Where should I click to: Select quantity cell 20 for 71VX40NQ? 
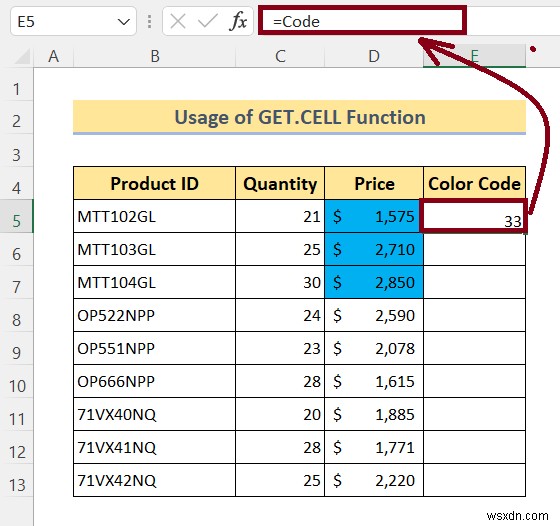[280, 414]
